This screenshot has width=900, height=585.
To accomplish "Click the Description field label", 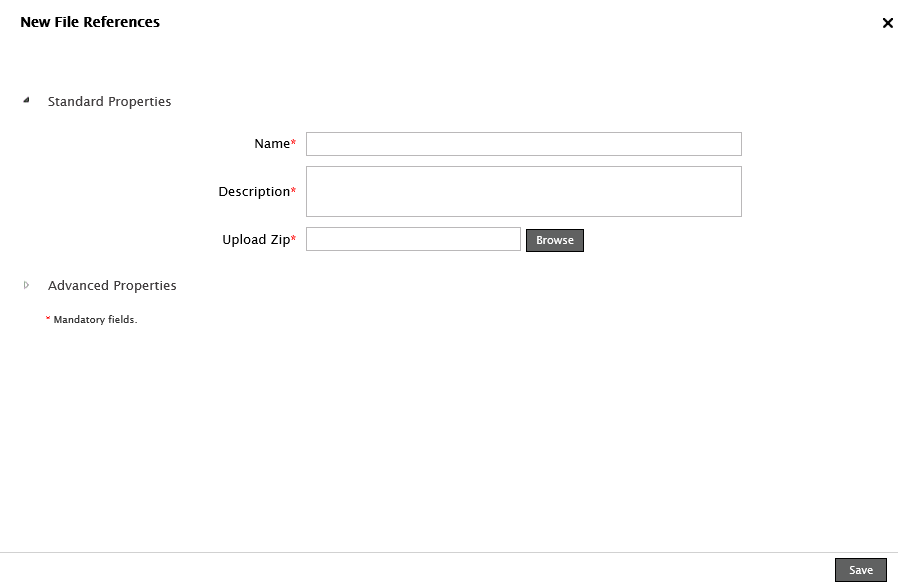I will (x=253, y=191).
